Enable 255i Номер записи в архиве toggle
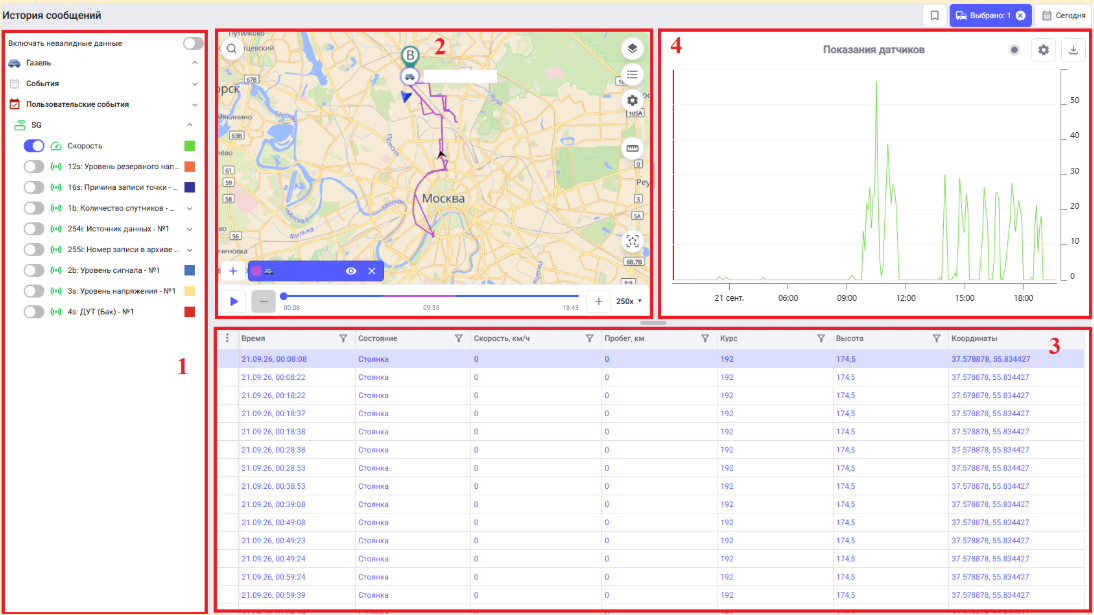The width and height of the screenshot is (1094, 615). click(x=33, y=249)
